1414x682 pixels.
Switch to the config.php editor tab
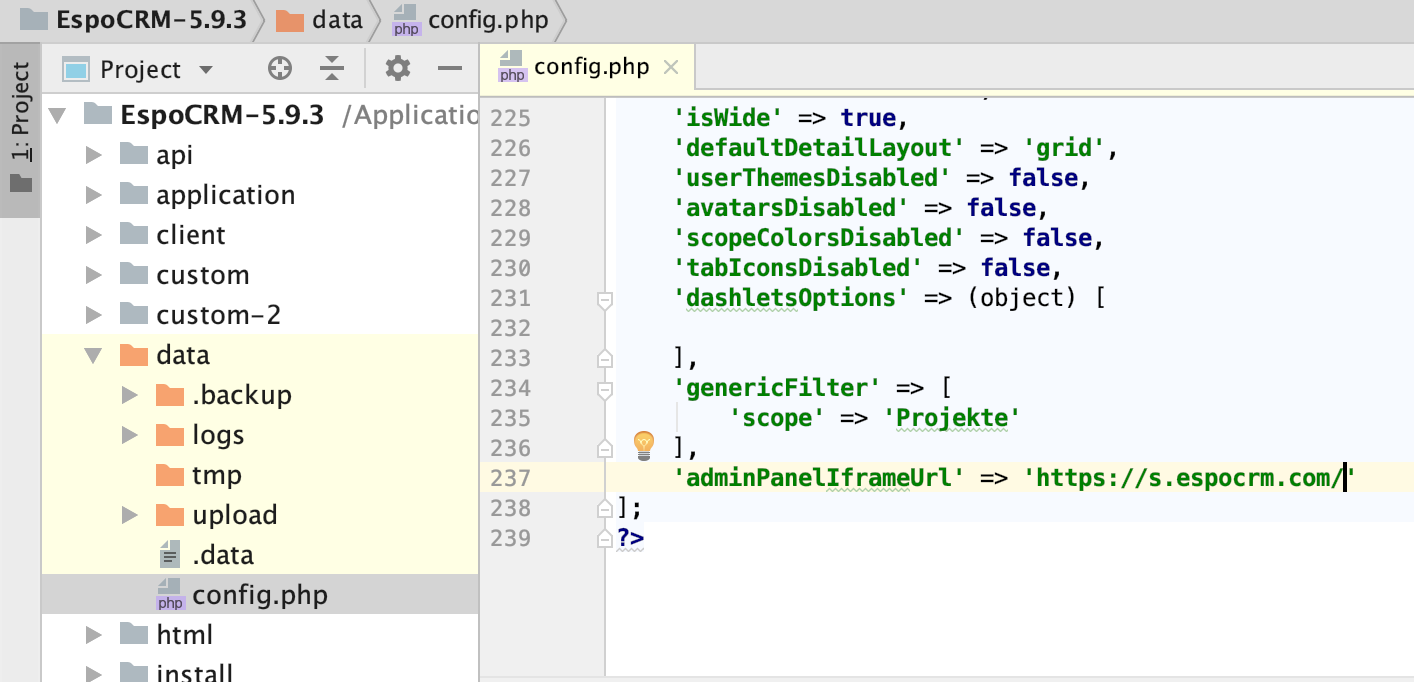[590, 68]
